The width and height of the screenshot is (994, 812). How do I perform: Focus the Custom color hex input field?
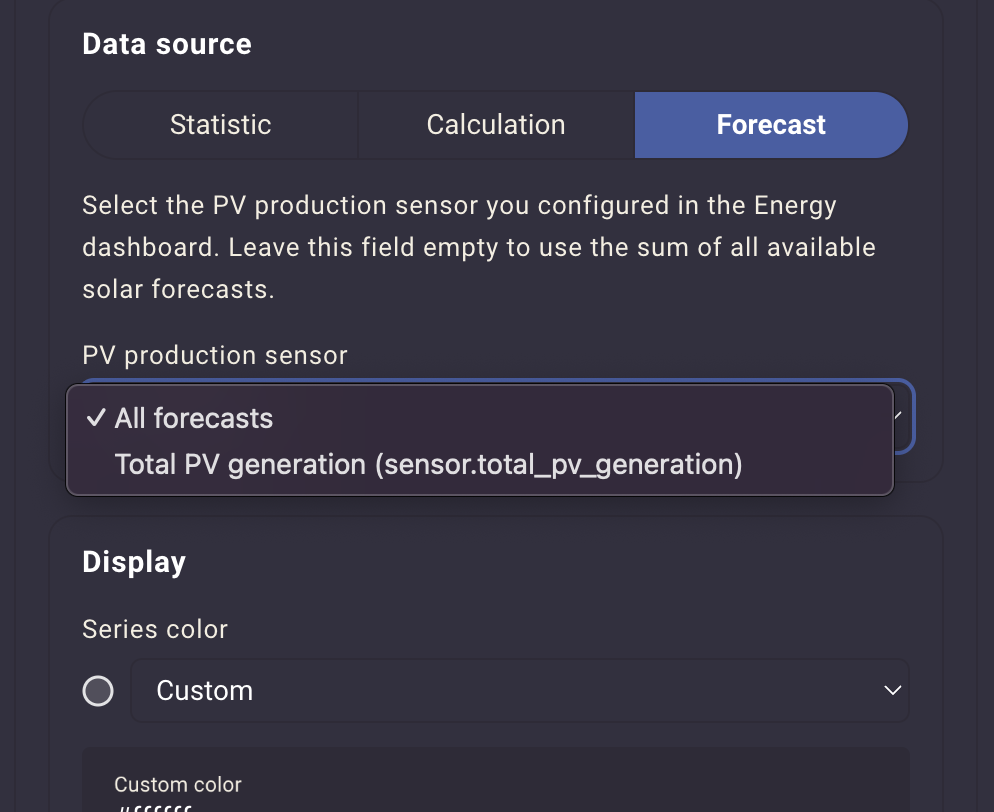tap(495, 806)
